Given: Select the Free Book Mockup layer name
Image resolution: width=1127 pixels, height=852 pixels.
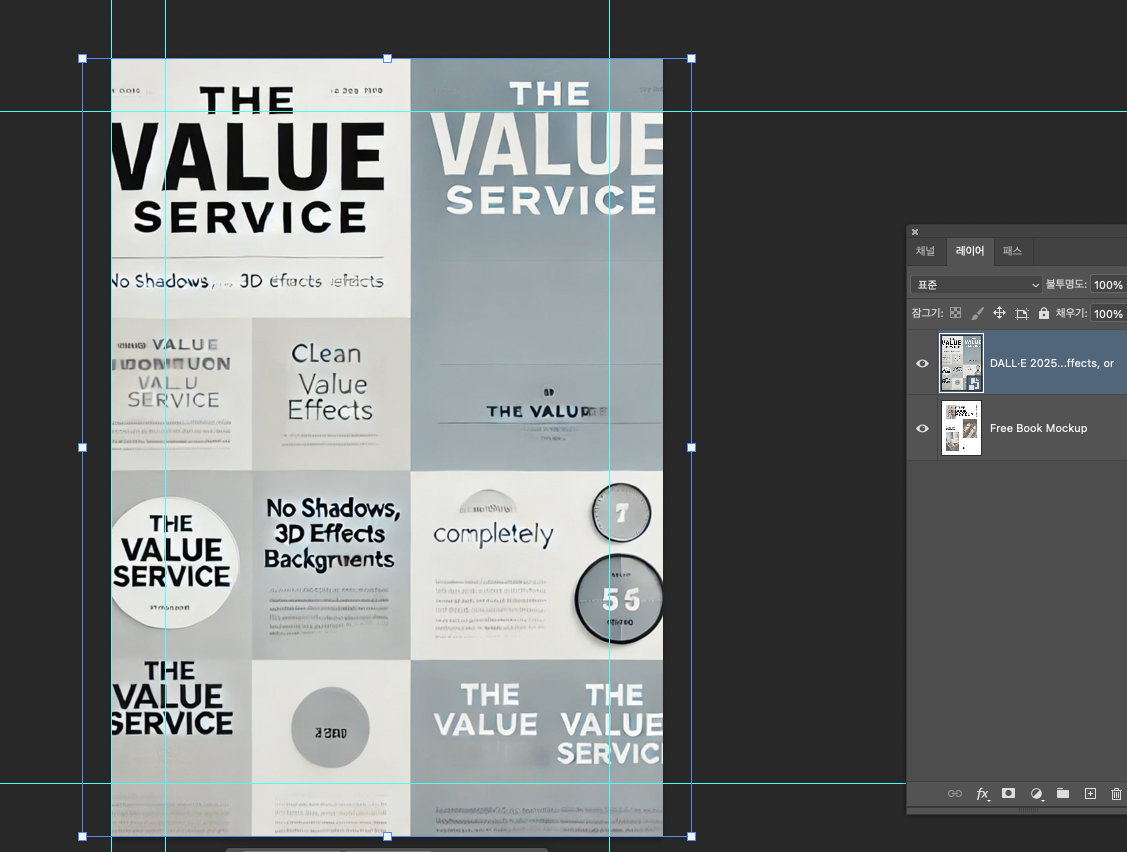Looking at the screenshot, I should click(x=1038, y=429).
